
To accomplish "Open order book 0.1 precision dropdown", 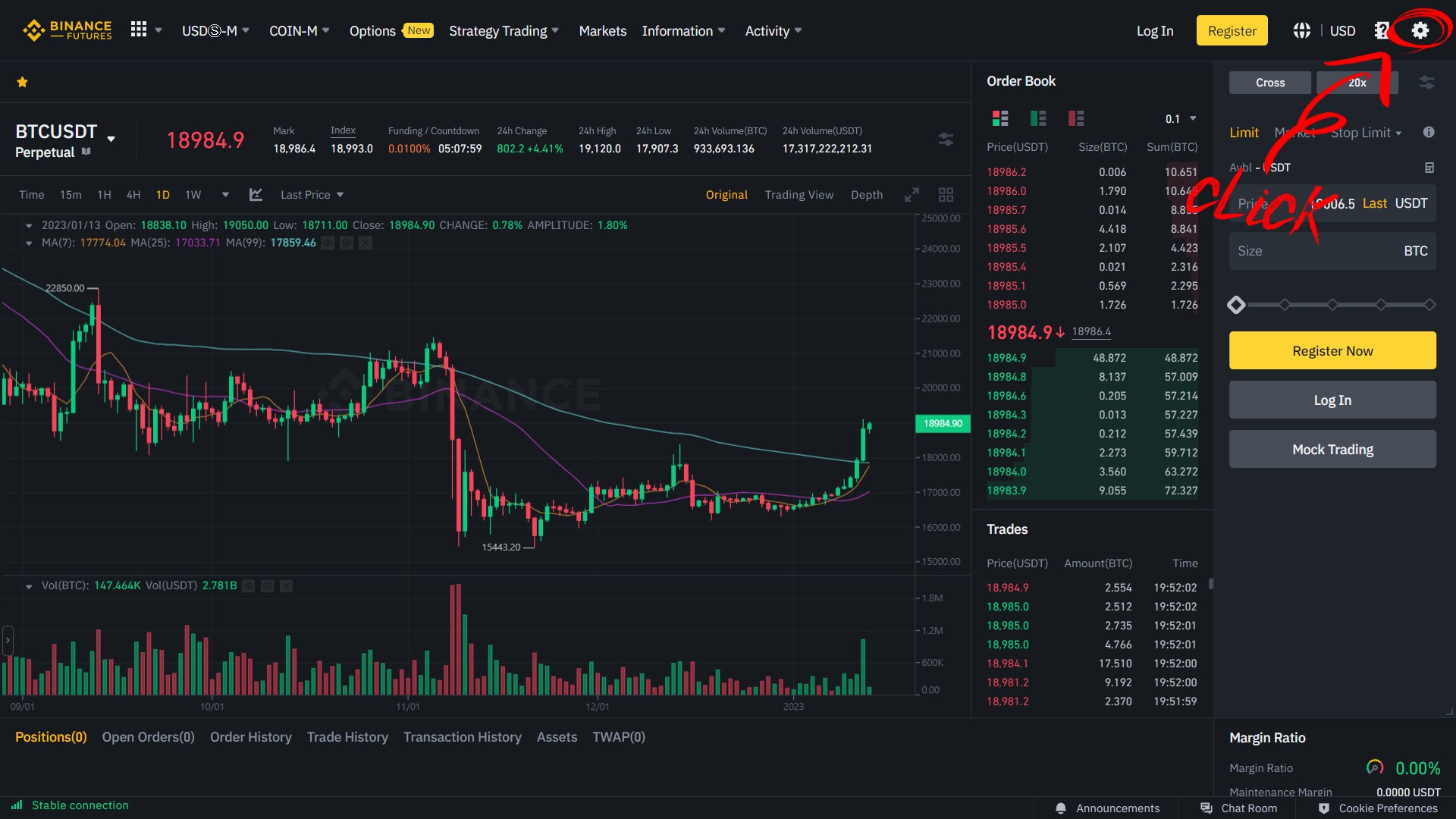I will [x=1181, y=119].
